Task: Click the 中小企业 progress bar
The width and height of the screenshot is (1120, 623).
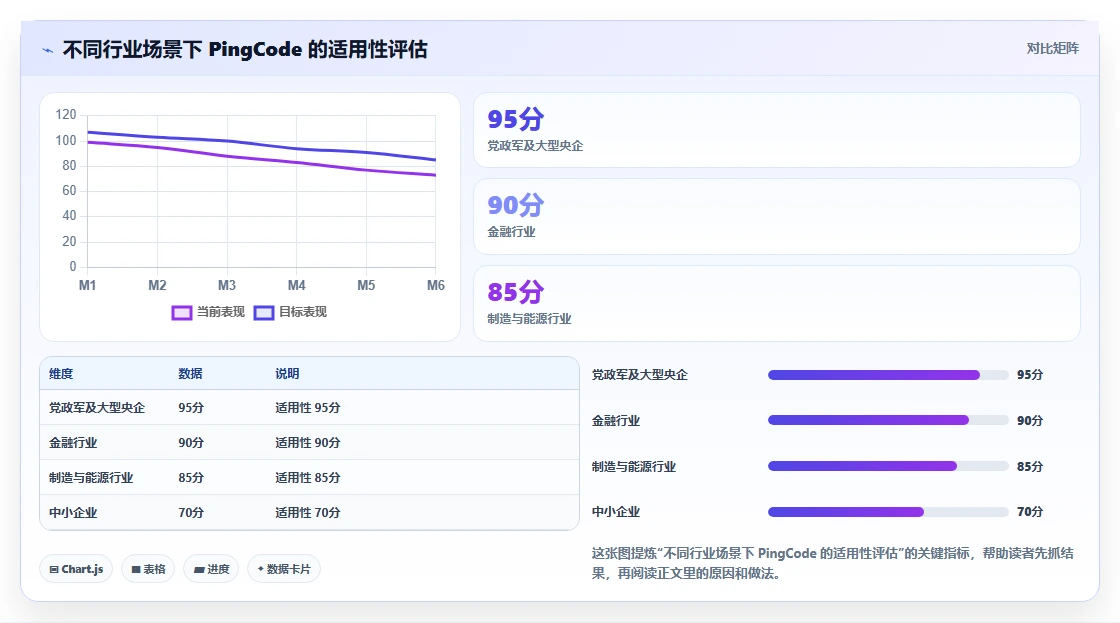Action: [x=888, y=512]
